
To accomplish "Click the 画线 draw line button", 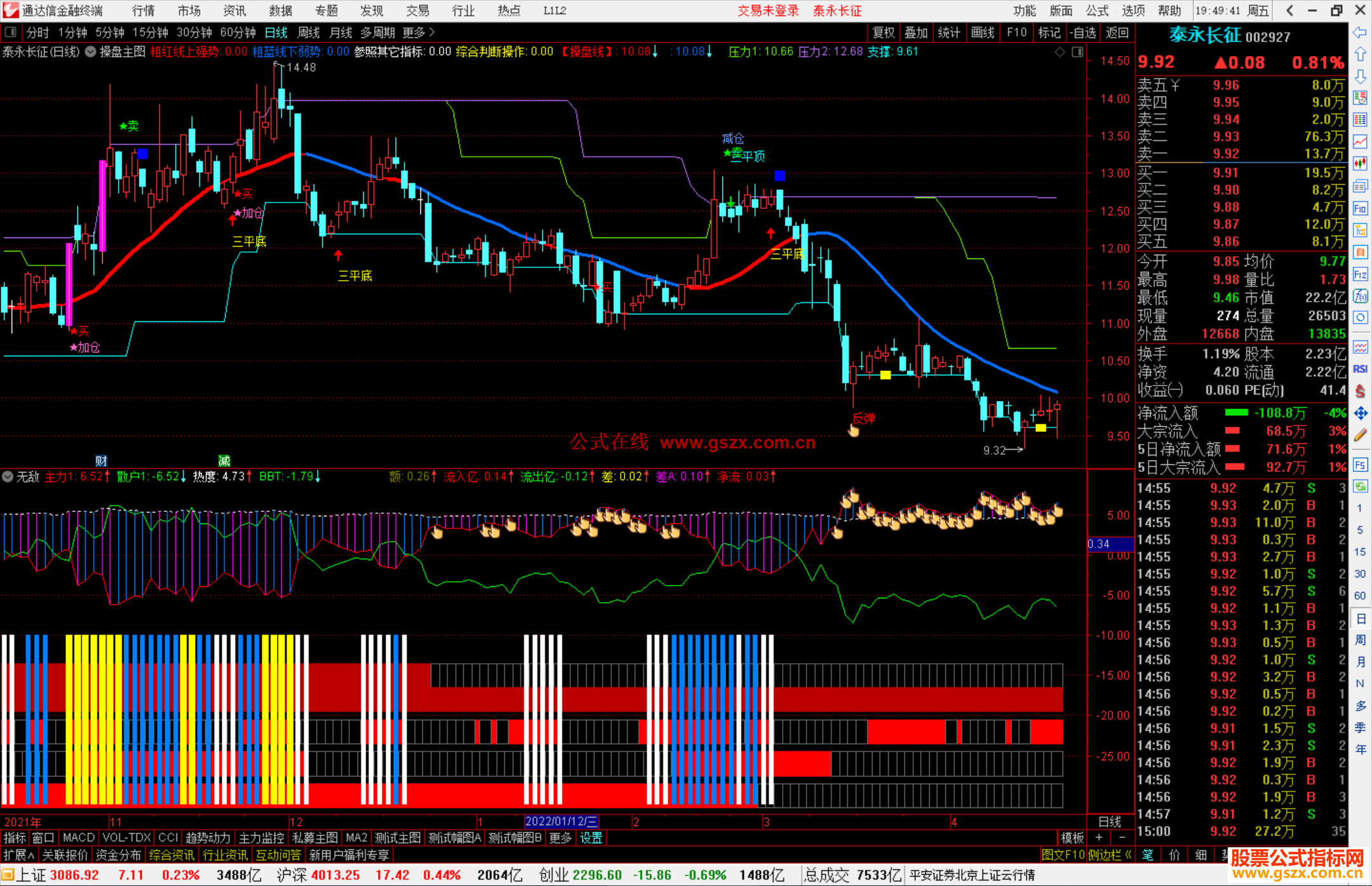I will [983, 32].
